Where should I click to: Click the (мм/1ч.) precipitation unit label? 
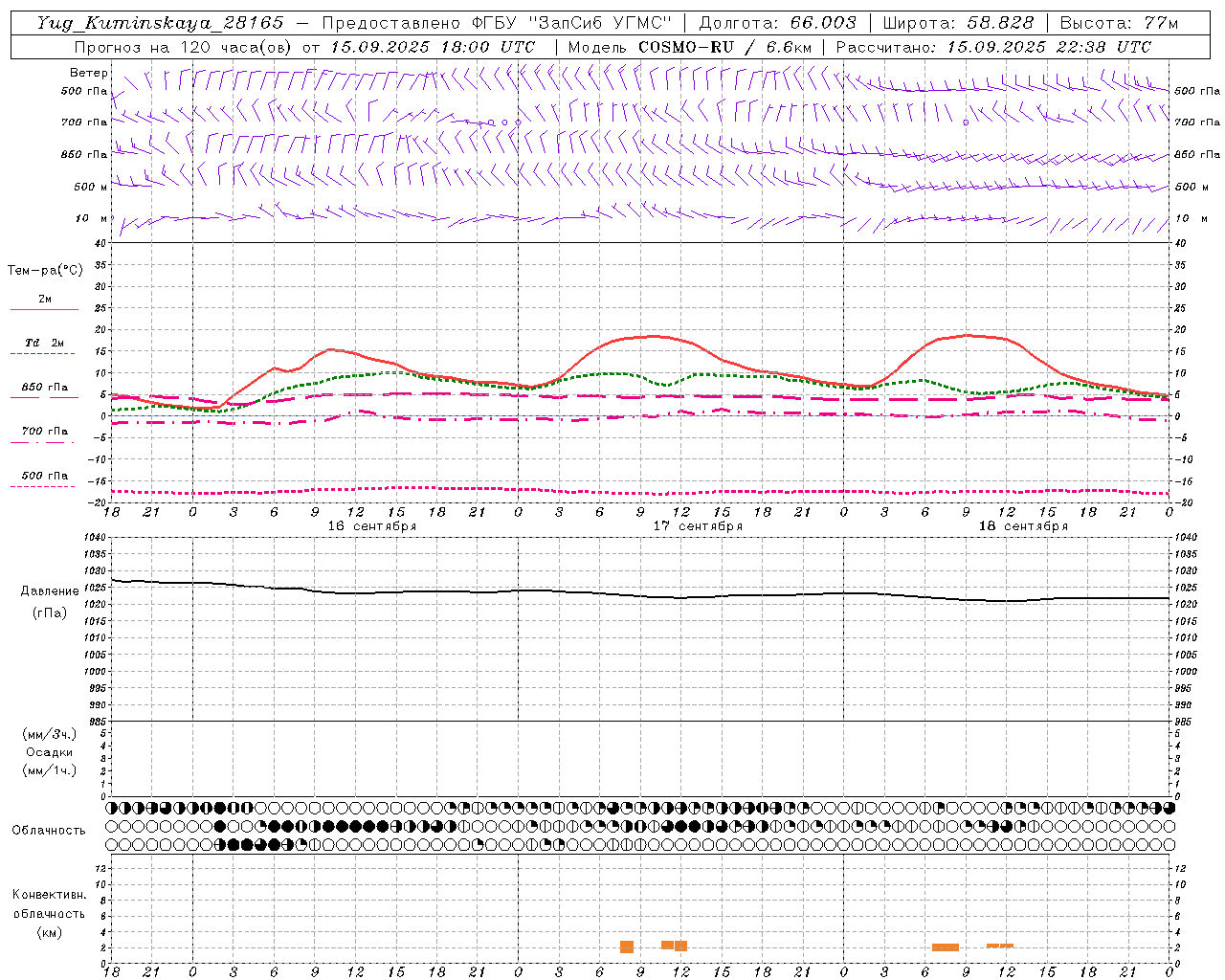coord(50,770)
